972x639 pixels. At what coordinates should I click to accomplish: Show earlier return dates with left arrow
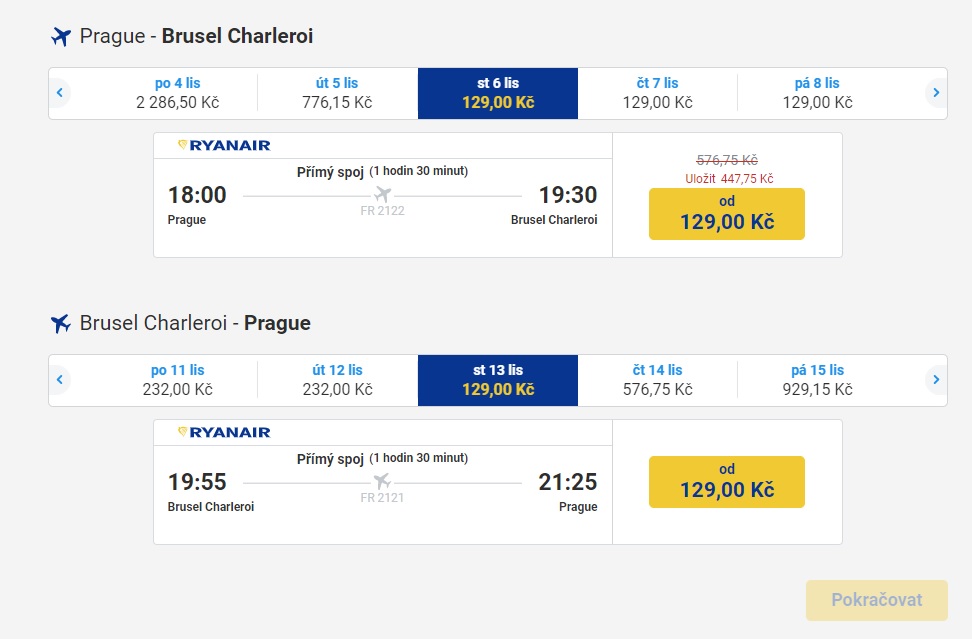pyautogui.click(x=60, y=379)
